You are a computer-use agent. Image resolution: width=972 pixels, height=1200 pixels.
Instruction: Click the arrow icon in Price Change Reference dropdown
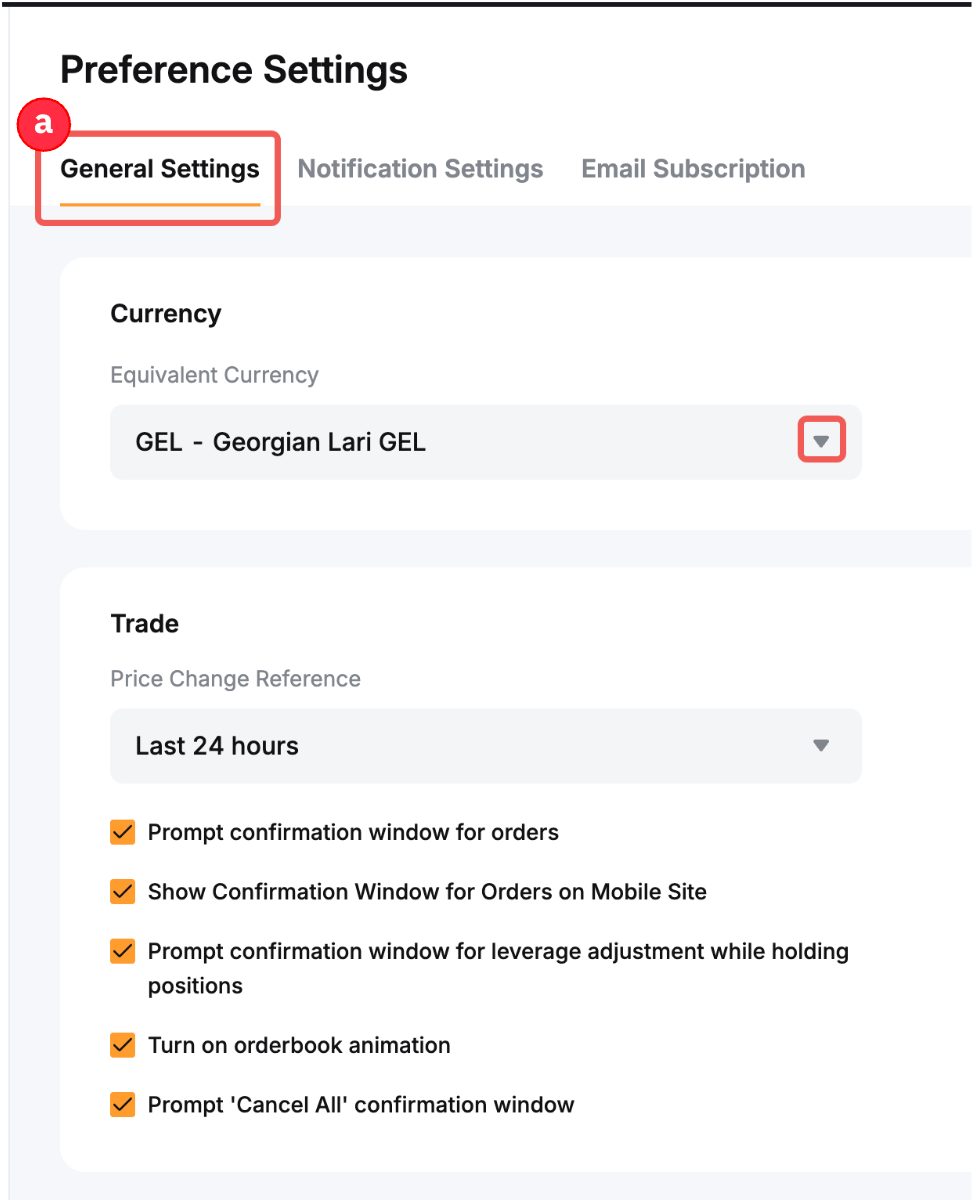click(821, 746)
